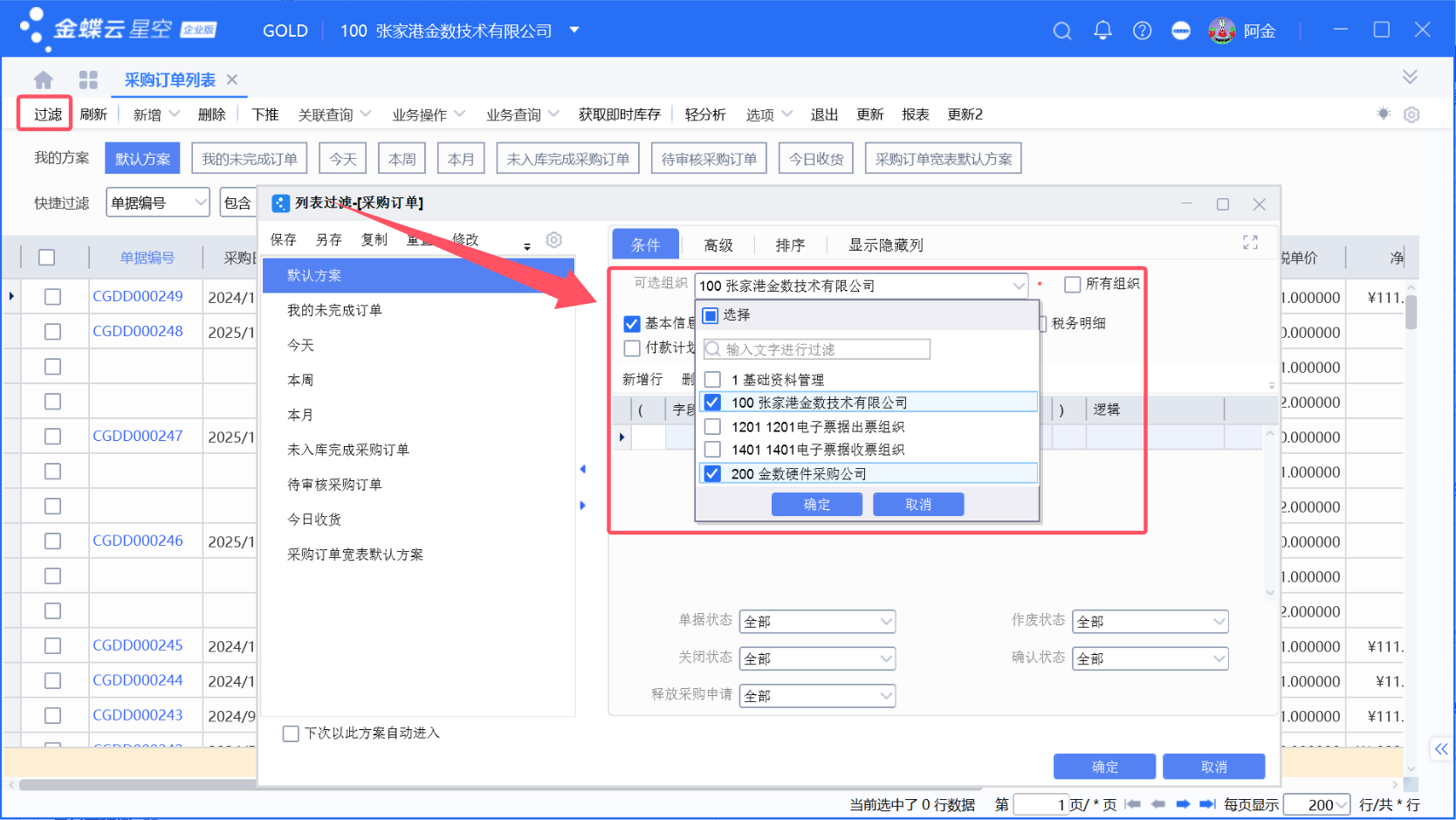Image resolution: width=1456 pixels, height=820 pixels.
Task: Click bottom 取消 of filter dialog
Action: point(1213,767)
